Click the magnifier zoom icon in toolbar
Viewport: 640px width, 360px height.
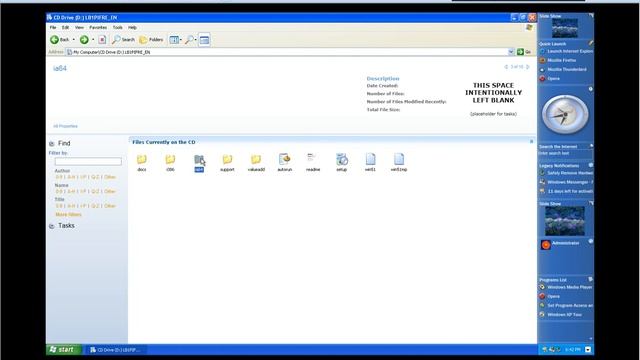click(189, 40)
